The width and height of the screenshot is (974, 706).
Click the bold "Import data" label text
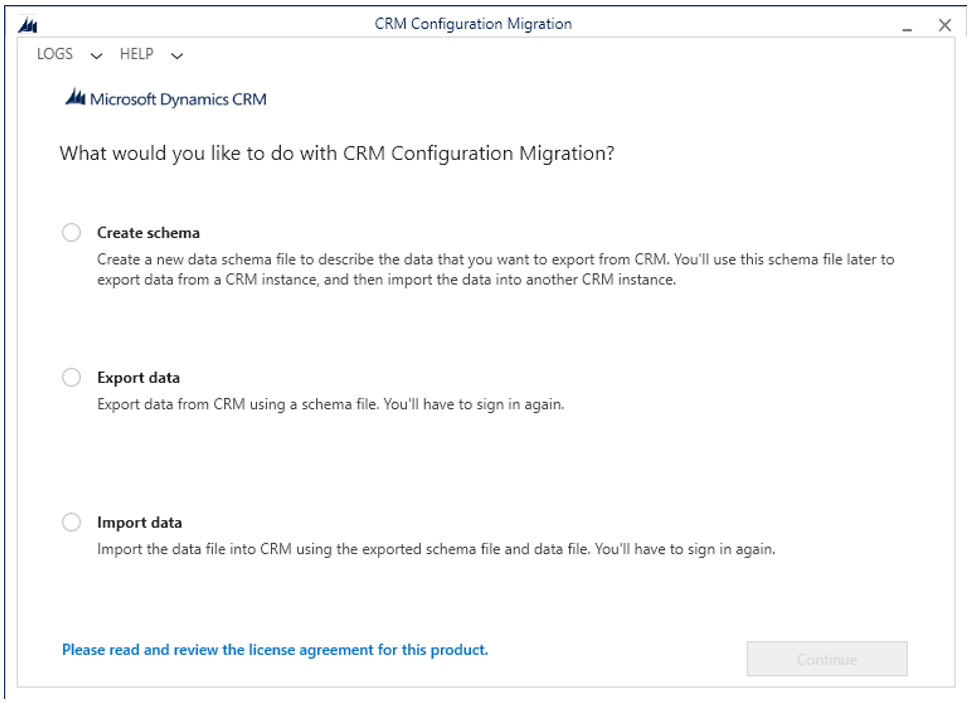pos(139,523)
